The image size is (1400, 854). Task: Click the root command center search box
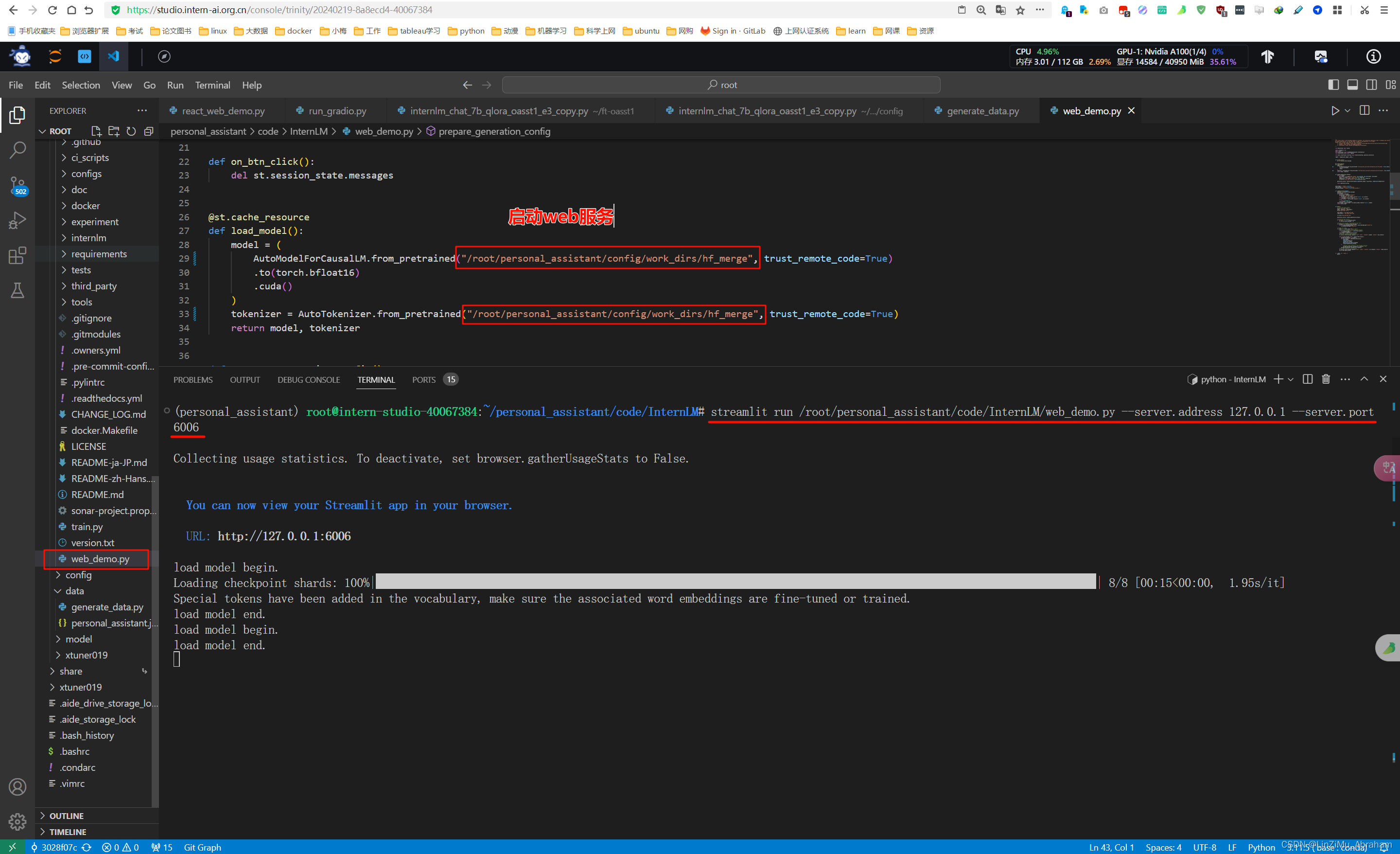[x=721, y=85]
